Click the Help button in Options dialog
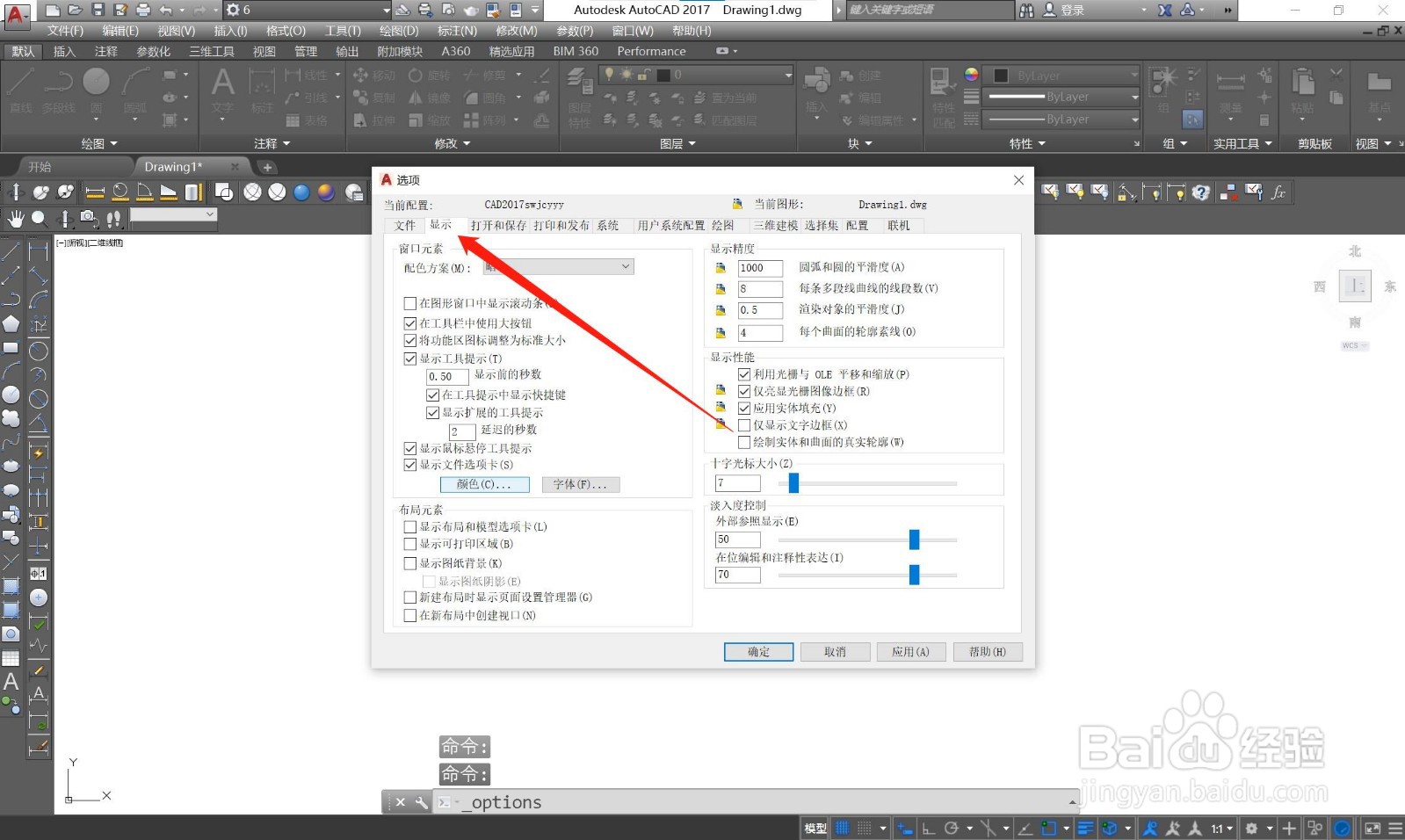This screenshot has width=1405, height=840. tap(987, 652)
